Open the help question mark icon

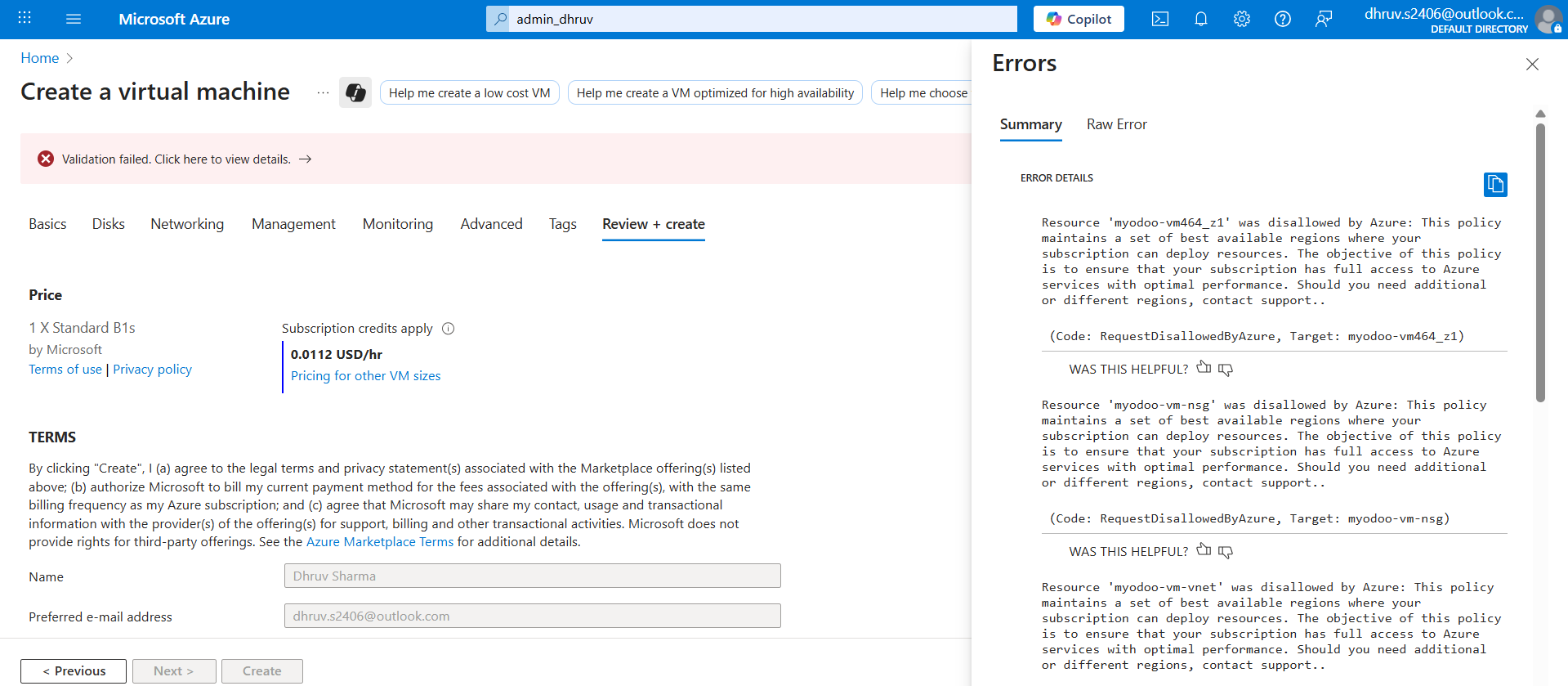click(x=1283, y=19)
